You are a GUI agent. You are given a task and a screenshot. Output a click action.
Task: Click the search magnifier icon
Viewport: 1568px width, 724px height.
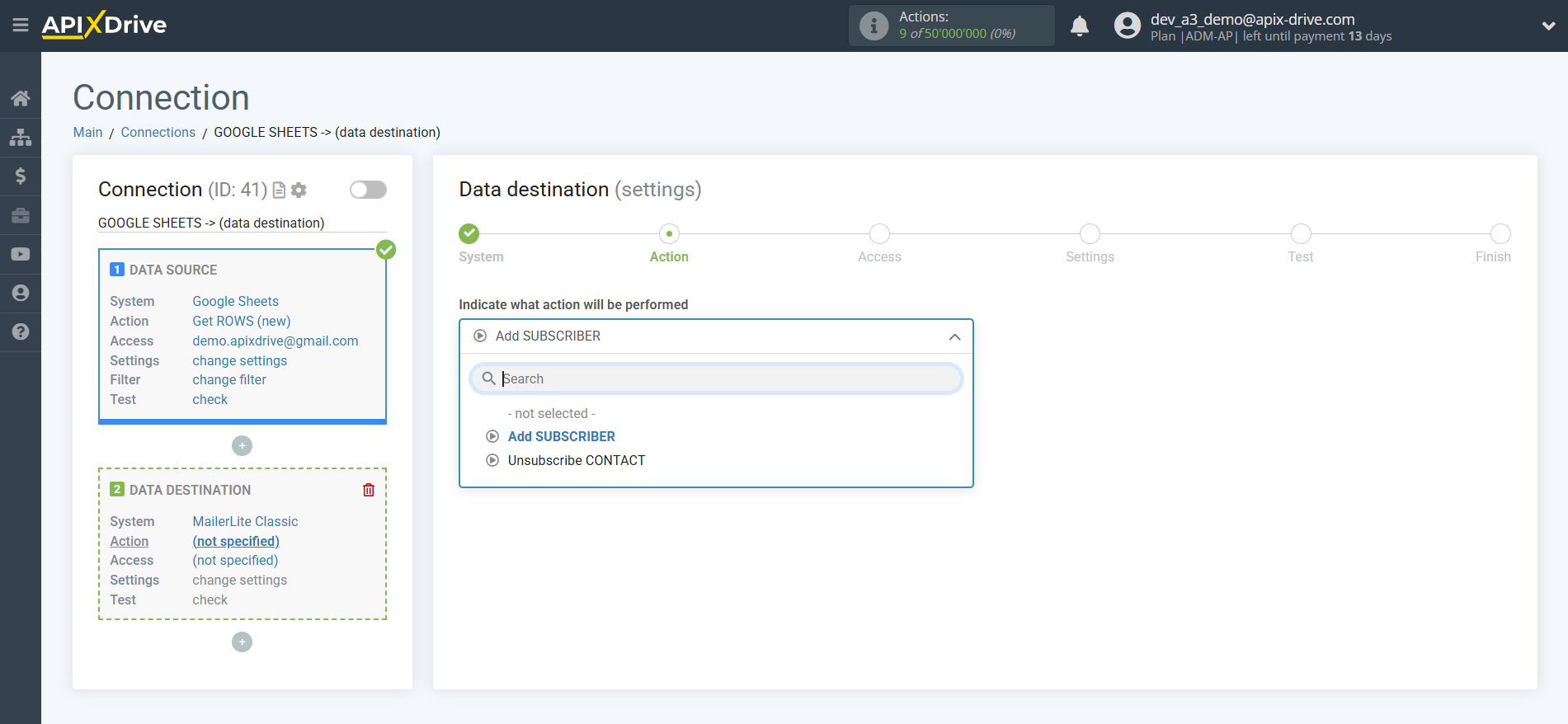pyautogui.click(x=489, y=378)
